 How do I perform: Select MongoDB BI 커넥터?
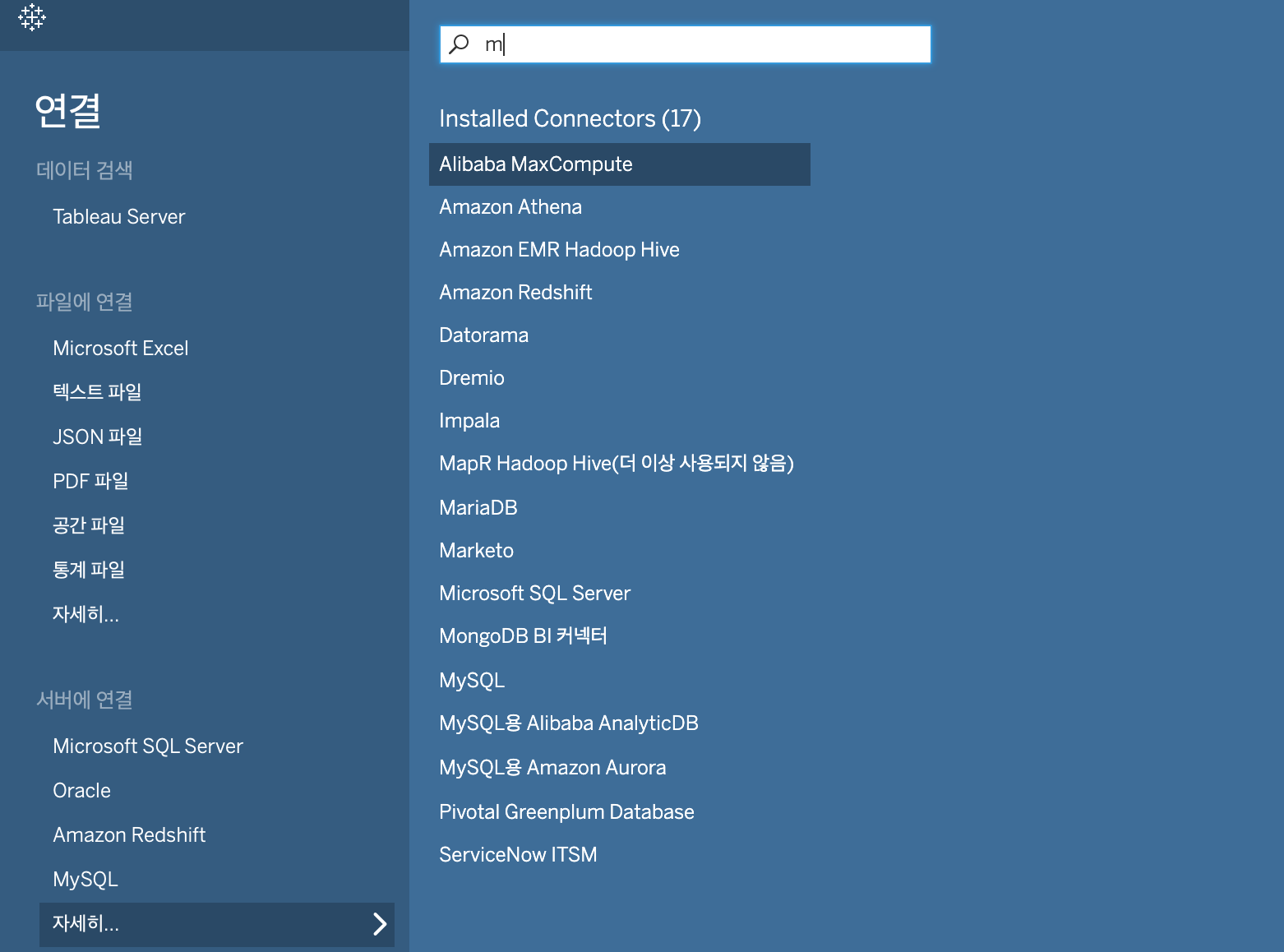[x=523, y=636]
